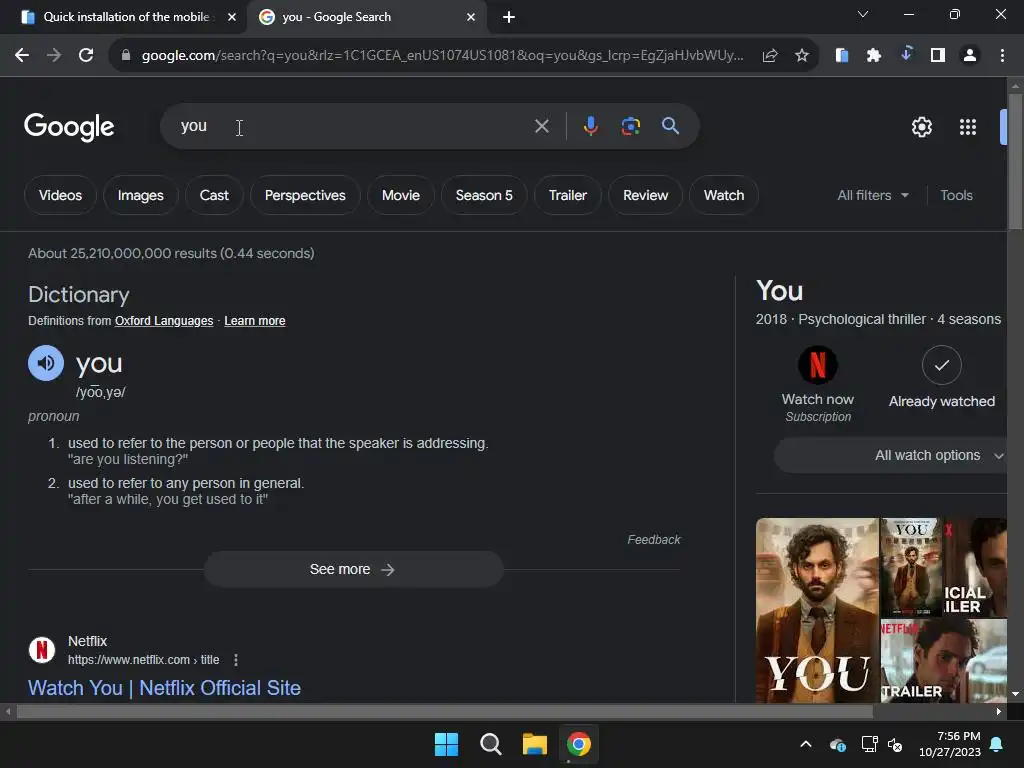Image resolution: width=1024 pixels, height=768 pixels.
Task: Select the Movie filter chip
Action: click(x=400, y=195)
